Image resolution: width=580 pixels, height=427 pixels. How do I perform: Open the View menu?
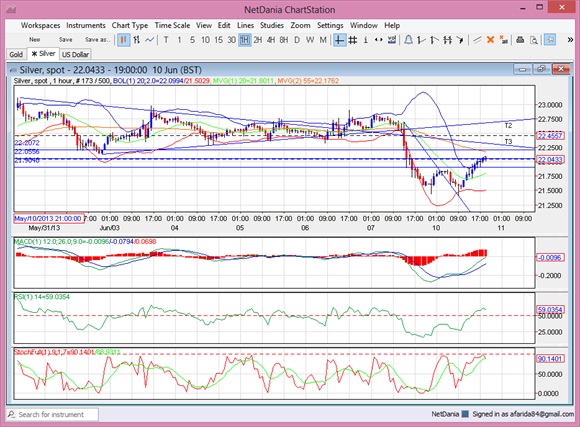click(204, 25)
